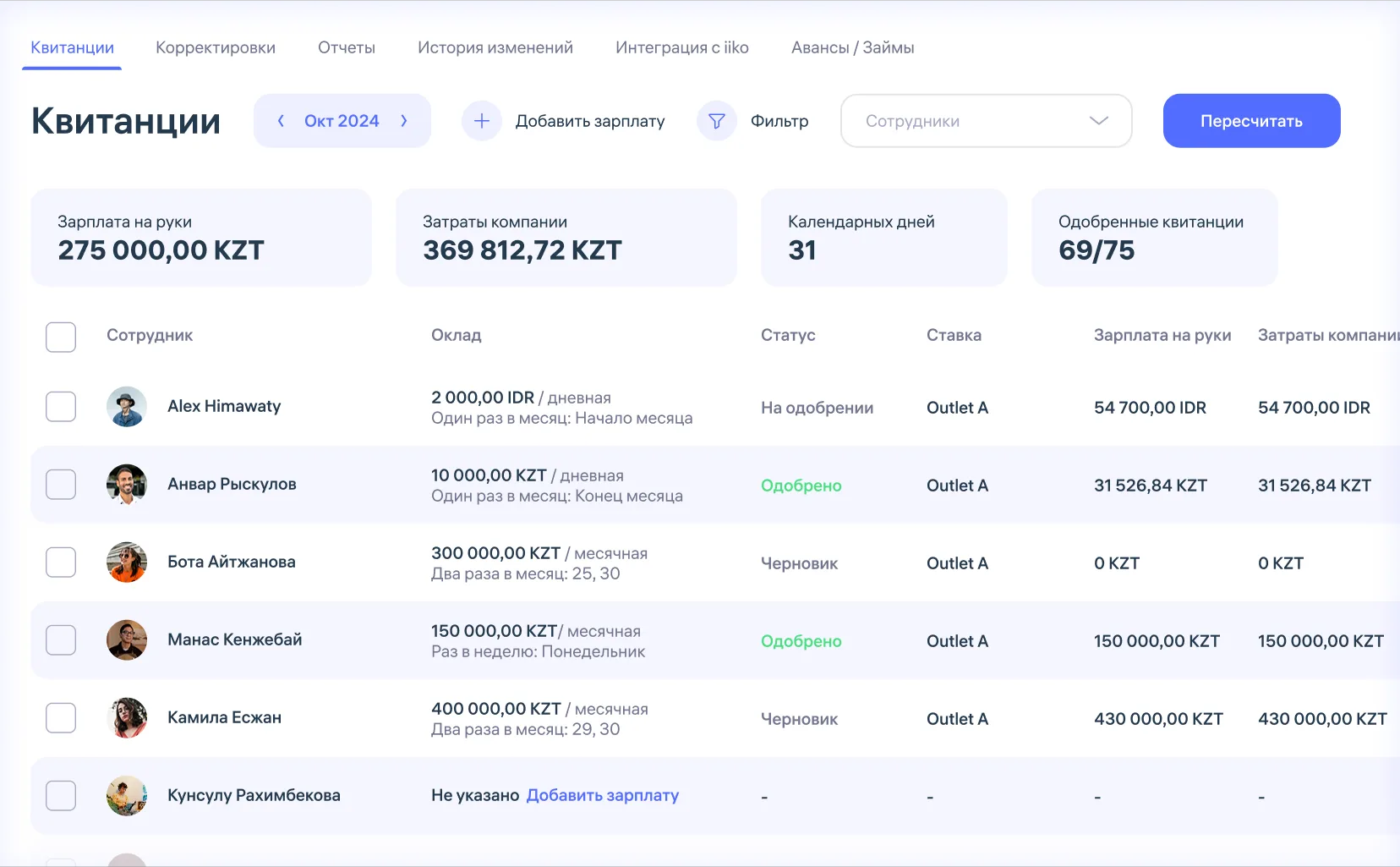The width and height of the screenshot is (1400, 867).
Task: Open Камила Есжан's avatar
Action: click(x=127, y=718)
